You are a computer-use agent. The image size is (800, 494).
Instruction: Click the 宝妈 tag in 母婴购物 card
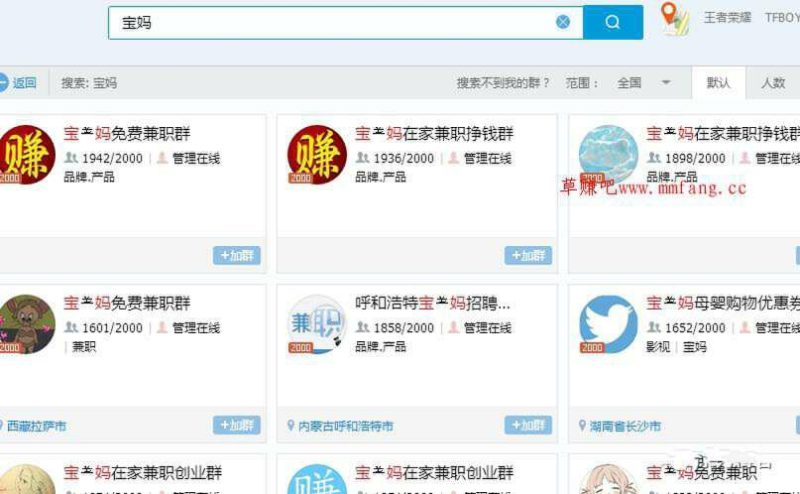(x=695, y=347)
